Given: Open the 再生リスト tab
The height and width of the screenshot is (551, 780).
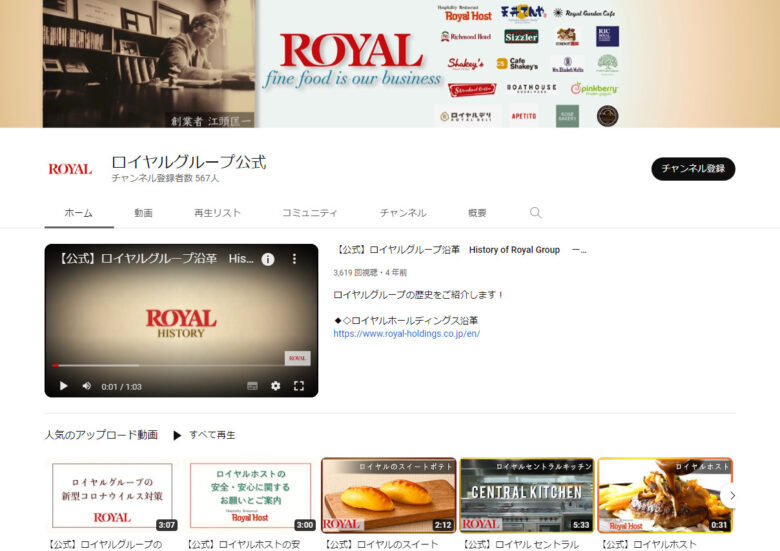Looking at the screenshot, I should pos(217,213).
